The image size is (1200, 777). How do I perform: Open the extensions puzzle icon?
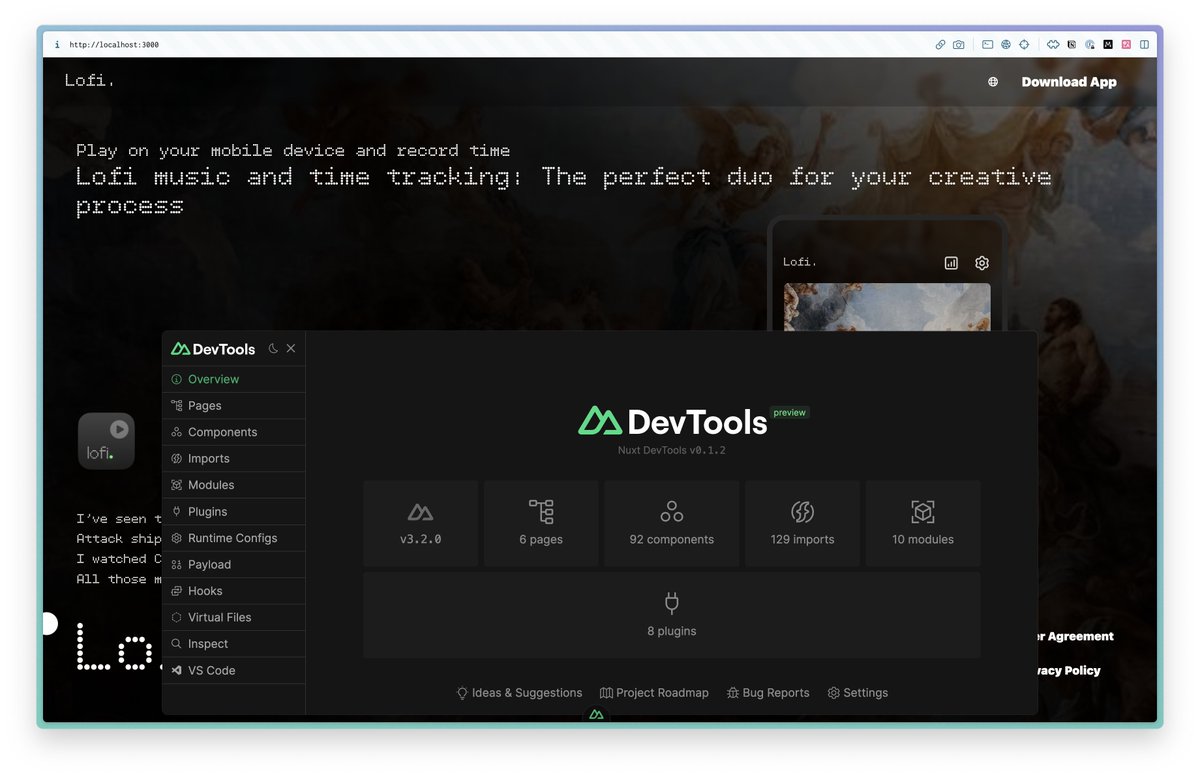click(x=1053, y=45)
